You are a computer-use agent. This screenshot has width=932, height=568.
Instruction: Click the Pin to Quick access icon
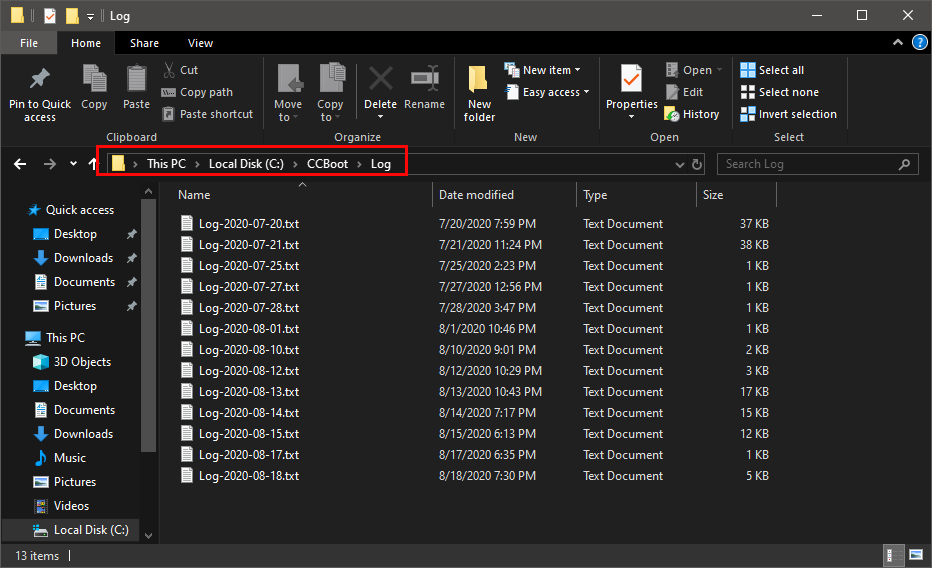pos(40,80)
